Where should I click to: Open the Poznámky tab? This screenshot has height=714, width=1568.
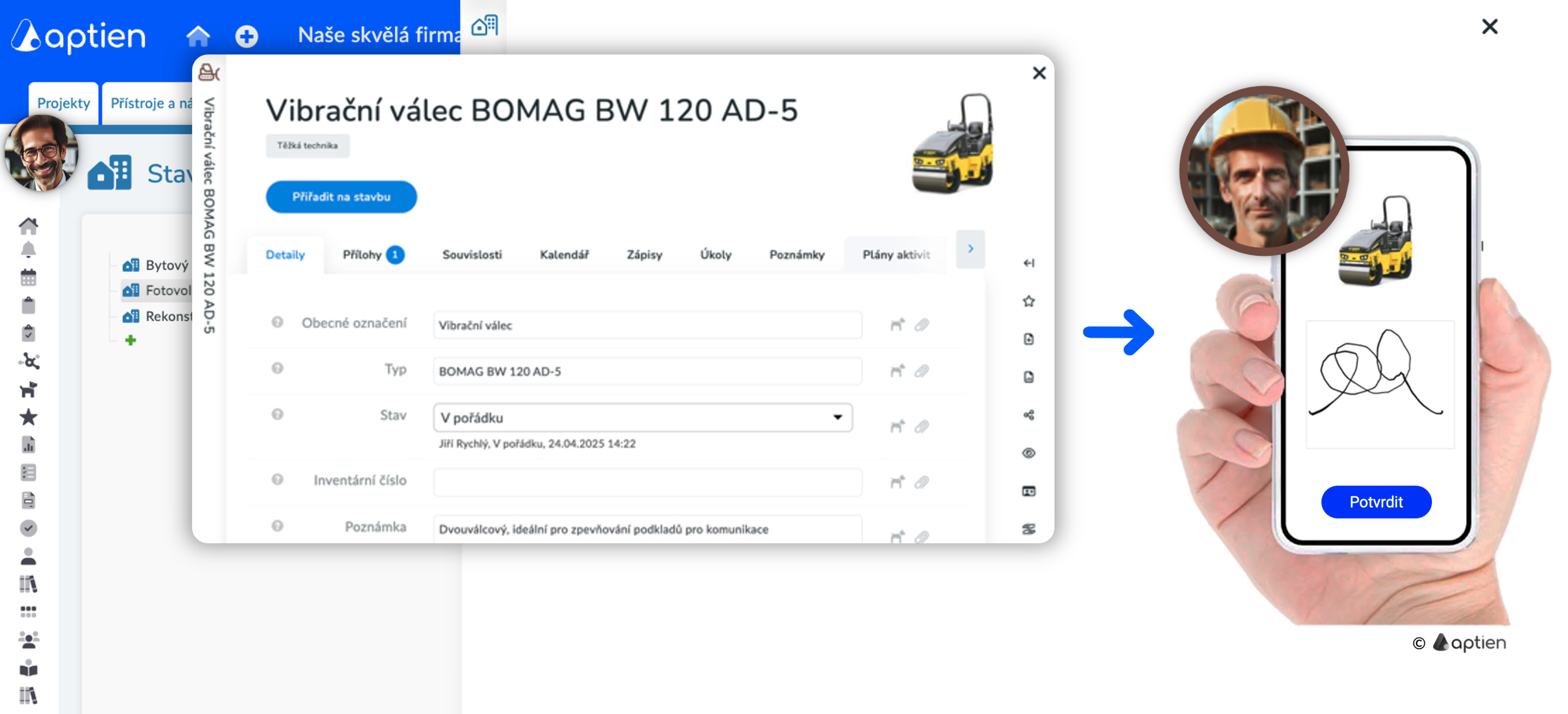point(796,254)
